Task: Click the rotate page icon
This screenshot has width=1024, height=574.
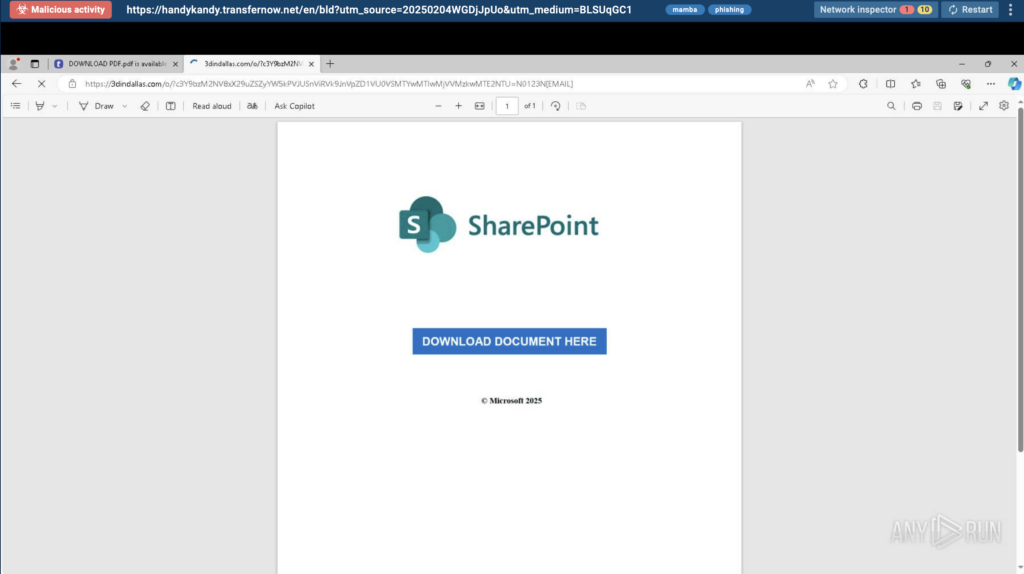Action: tap(556, 106)
